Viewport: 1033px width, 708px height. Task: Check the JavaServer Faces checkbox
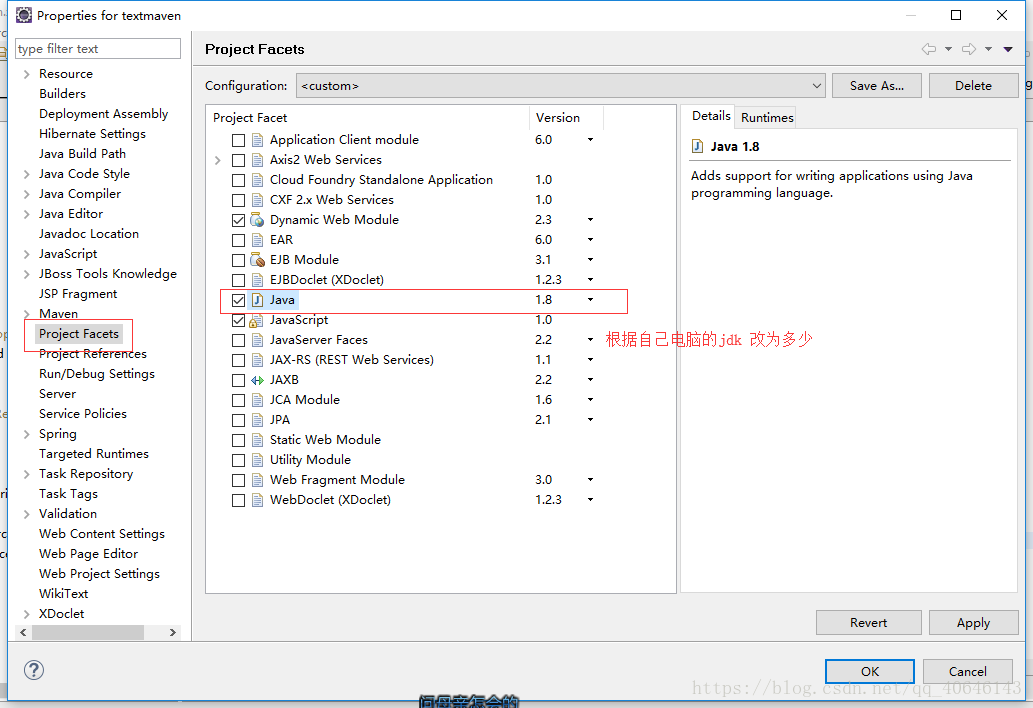click(238, 340)
